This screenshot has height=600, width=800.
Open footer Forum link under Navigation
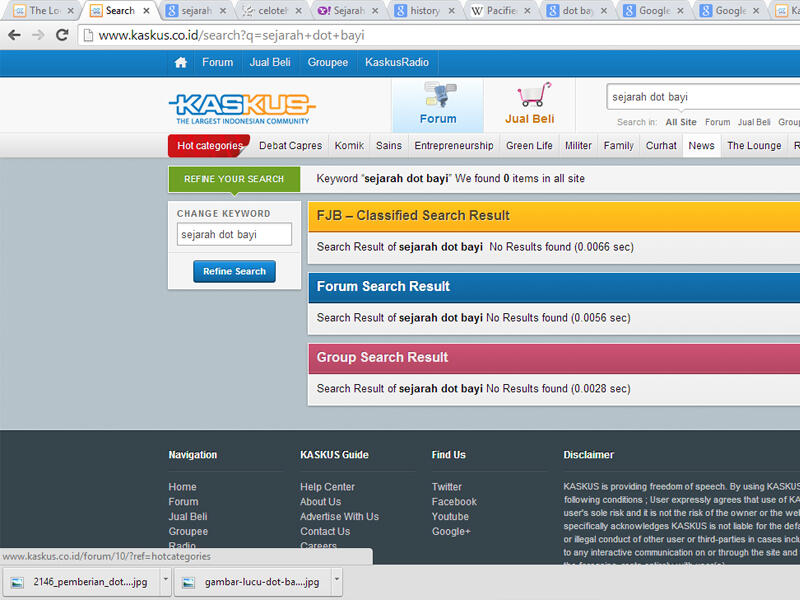coord(183,502)
